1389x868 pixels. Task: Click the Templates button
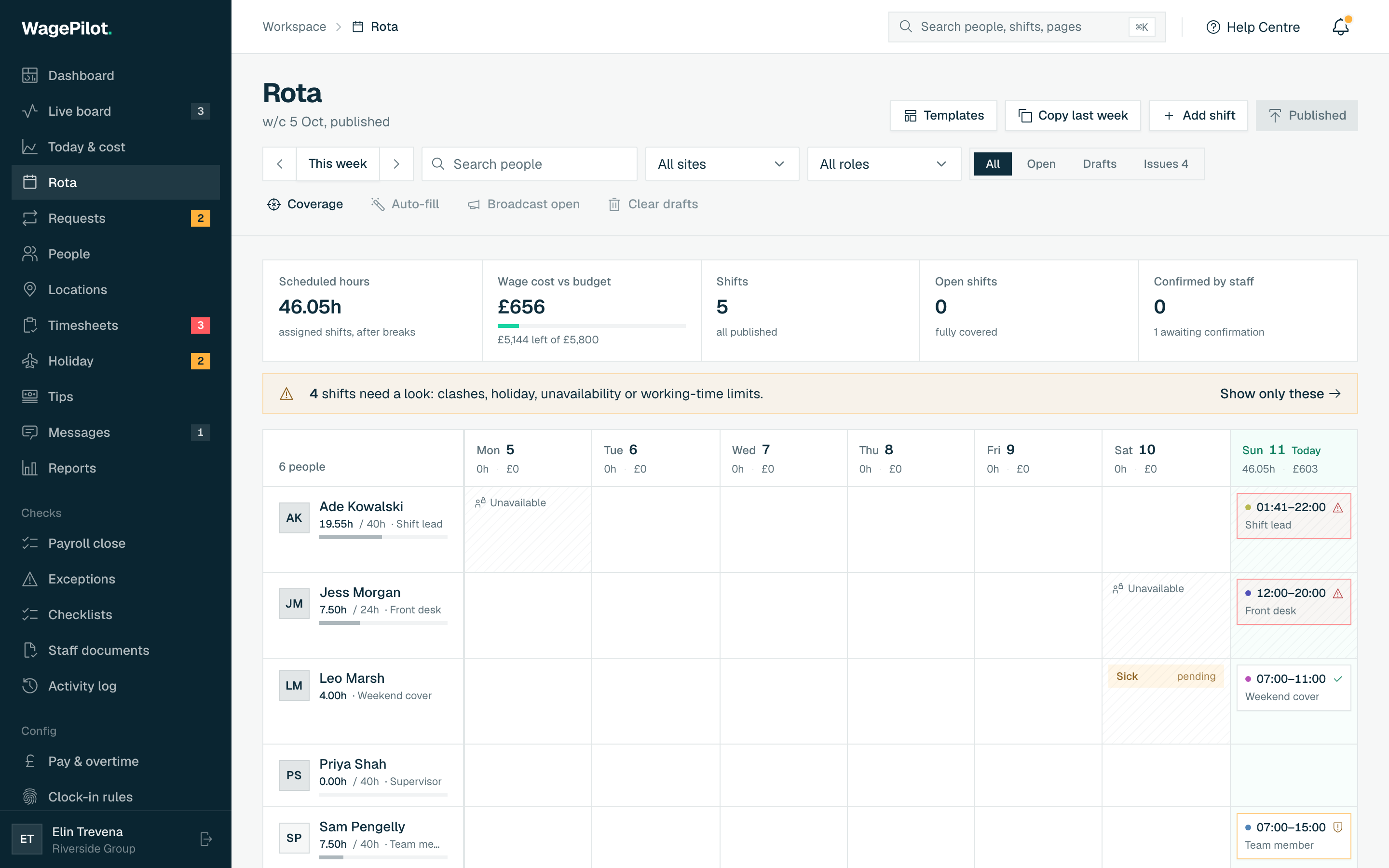pyautogui.click(x=943, y=116)
